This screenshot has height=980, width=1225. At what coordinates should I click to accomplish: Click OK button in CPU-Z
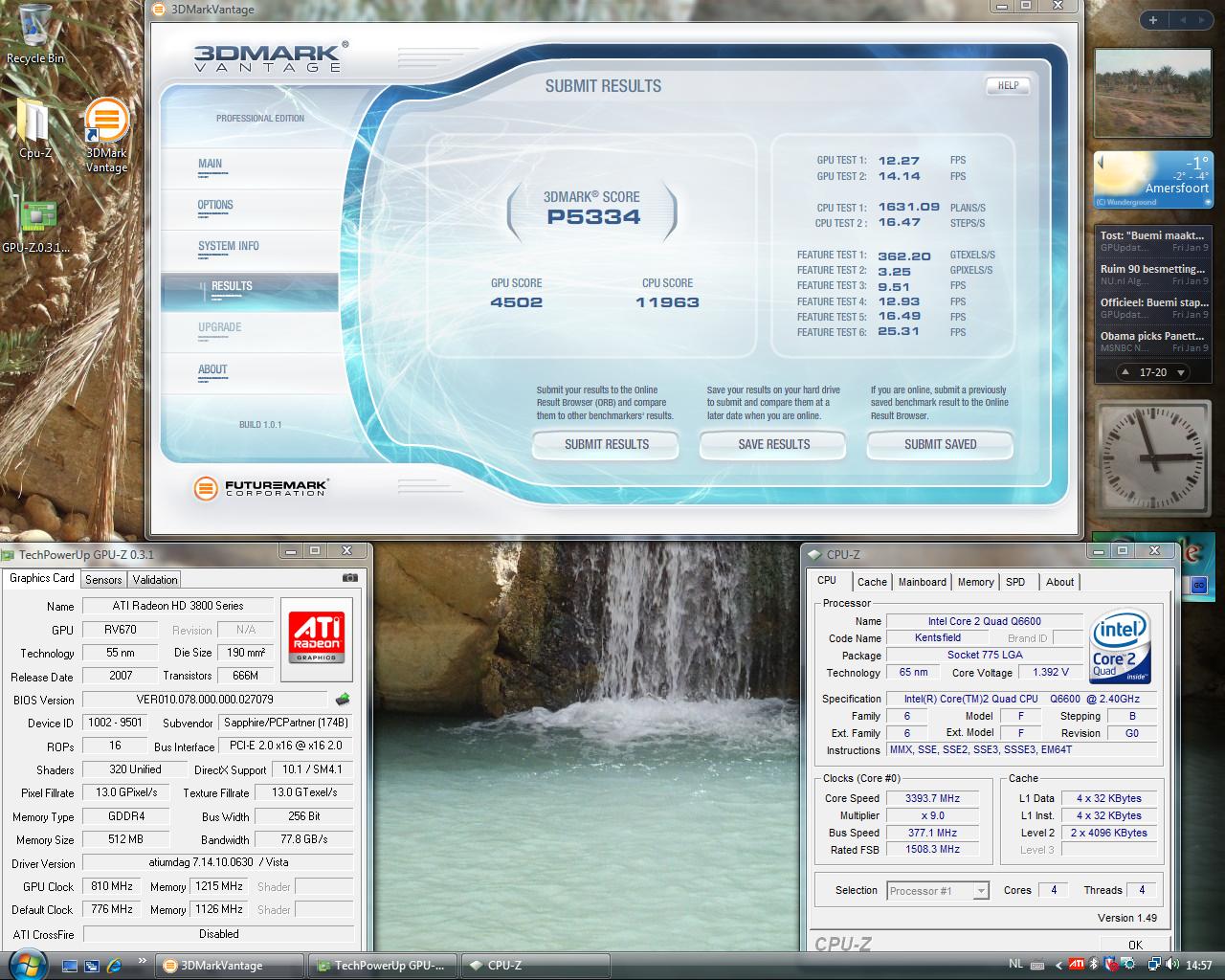pyautogui.click(x=1135, y=945)
